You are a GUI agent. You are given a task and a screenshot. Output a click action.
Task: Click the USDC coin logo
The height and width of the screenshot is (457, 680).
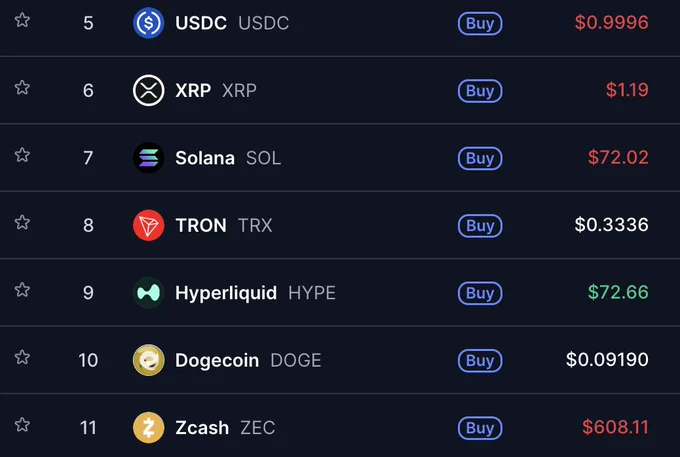coord(148,23)
